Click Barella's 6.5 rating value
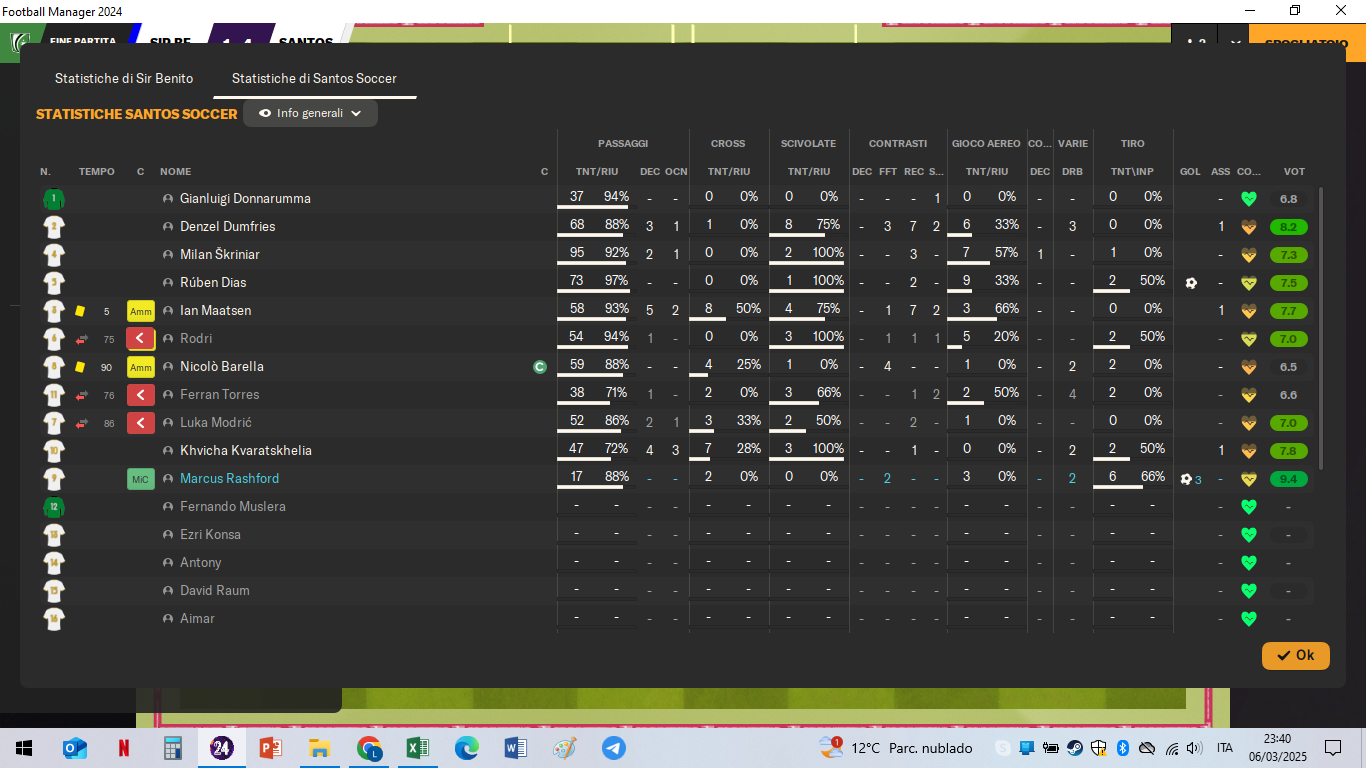 (x=1288, y=367)
